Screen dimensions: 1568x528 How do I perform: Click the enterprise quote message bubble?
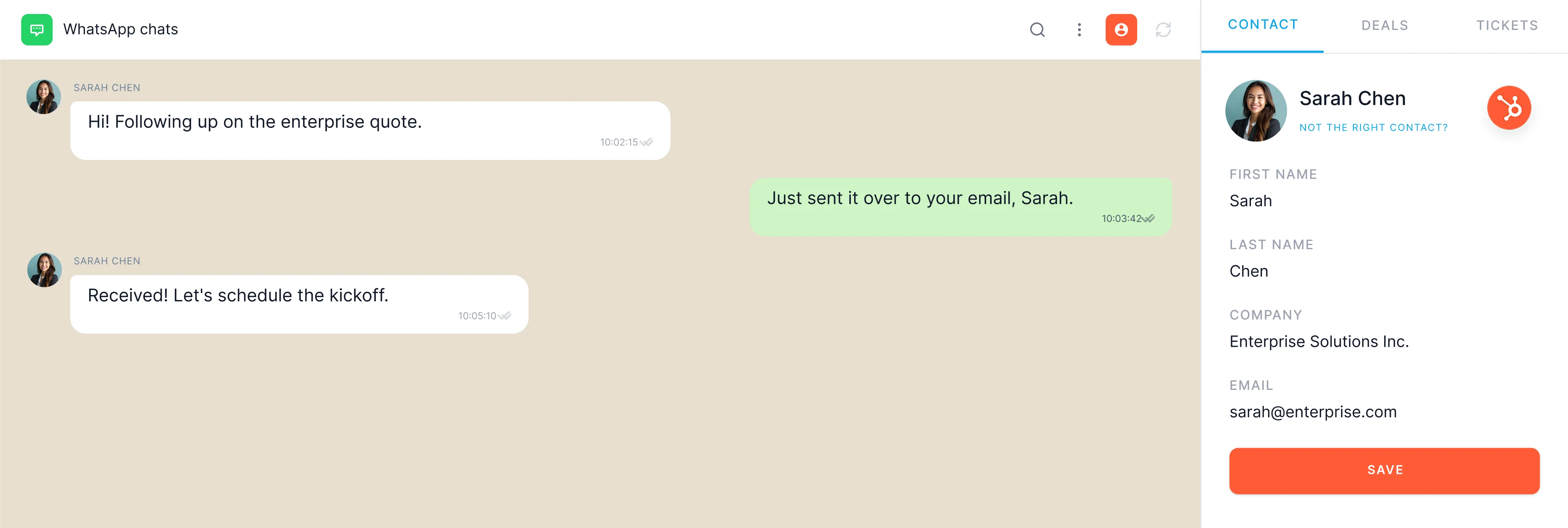(x=370, y=131)
